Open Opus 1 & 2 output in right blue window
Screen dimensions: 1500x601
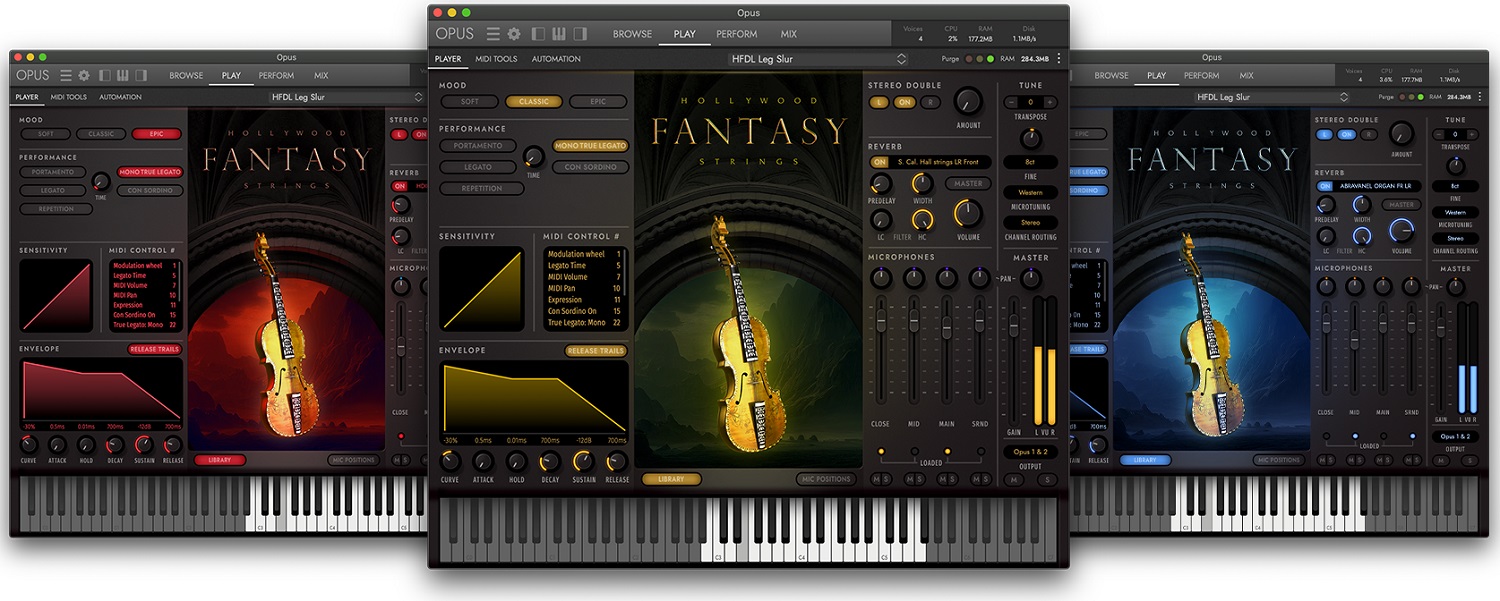[1455, 437]
